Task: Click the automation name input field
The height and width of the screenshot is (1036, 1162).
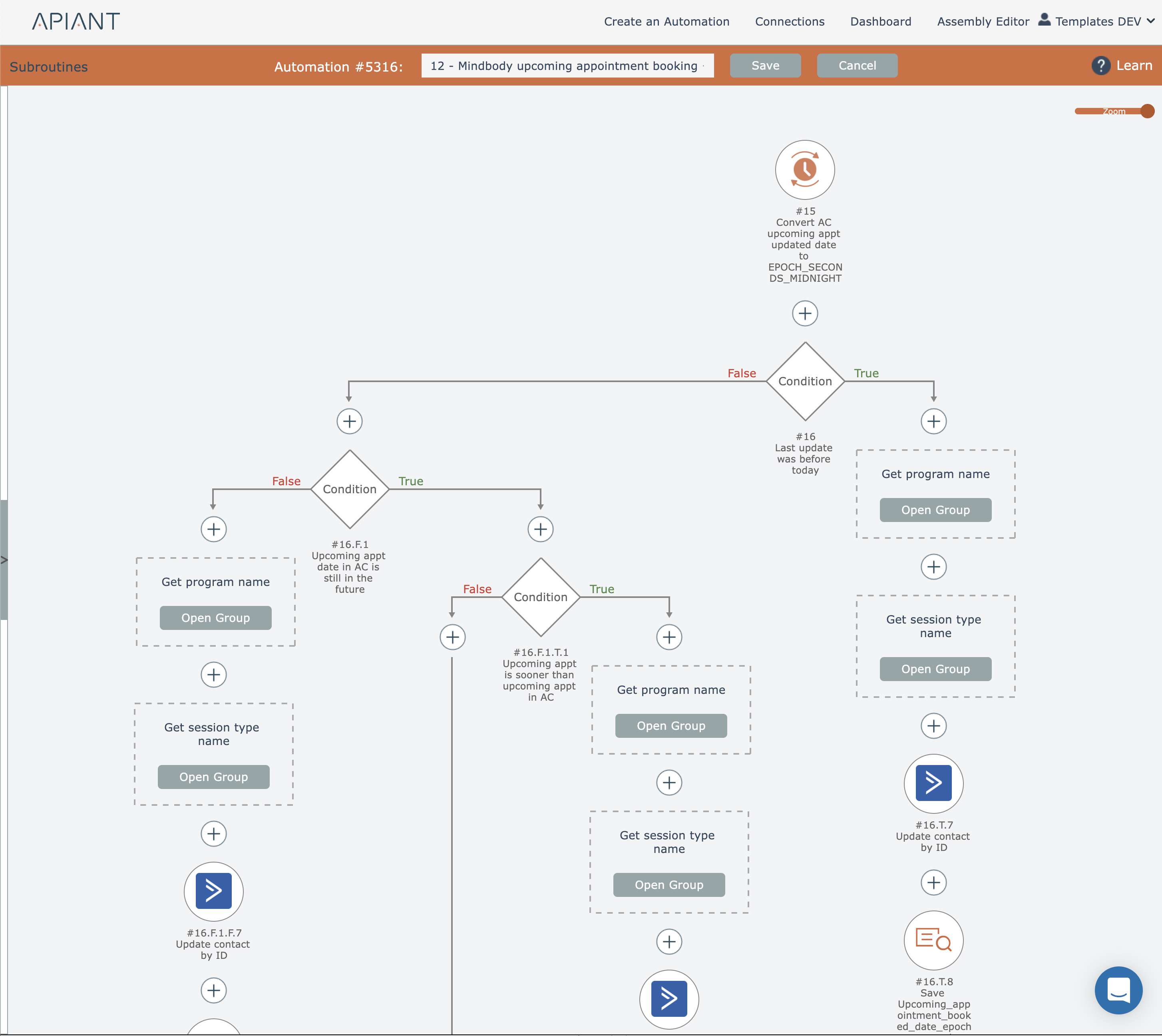Action: pos(567,66)
